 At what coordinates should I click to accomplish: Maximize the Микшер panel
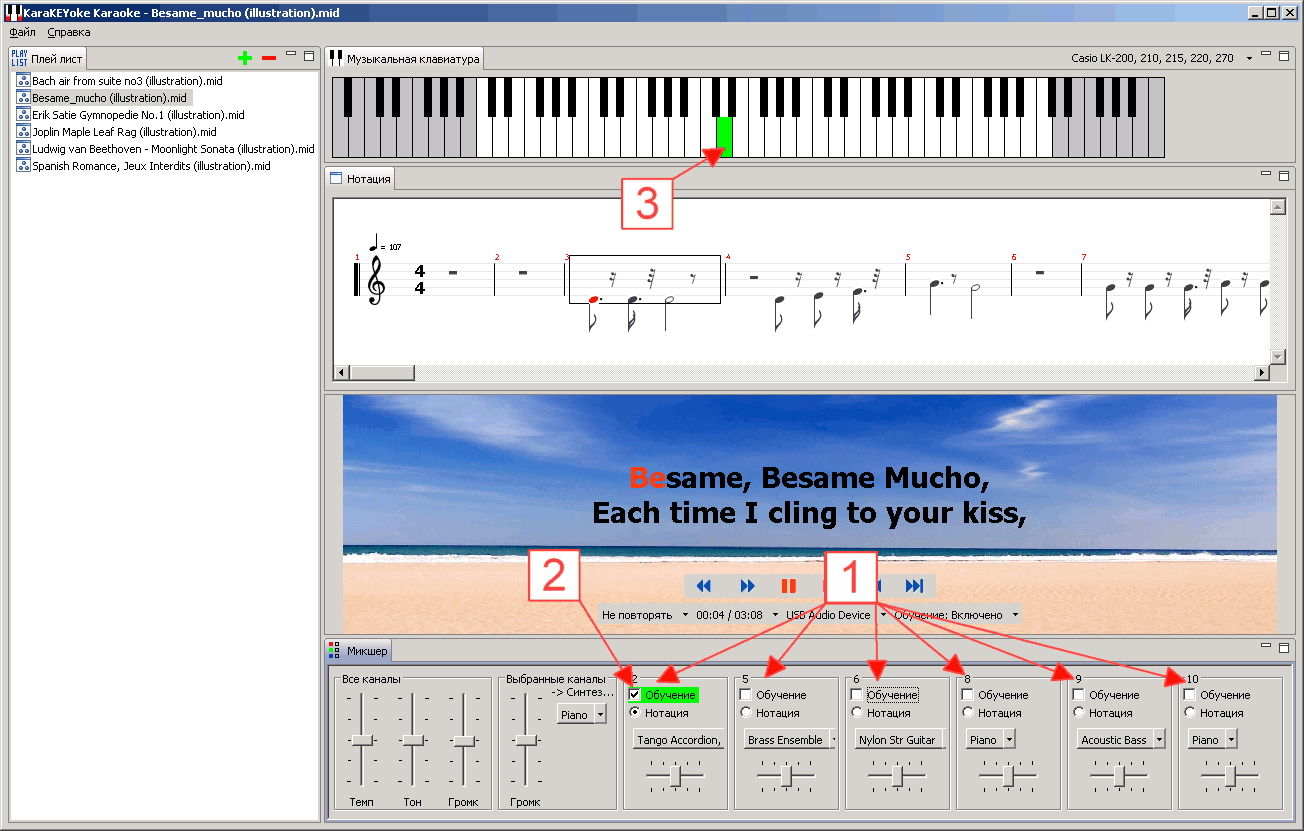pyautogui.click(x=1283, y=649)
